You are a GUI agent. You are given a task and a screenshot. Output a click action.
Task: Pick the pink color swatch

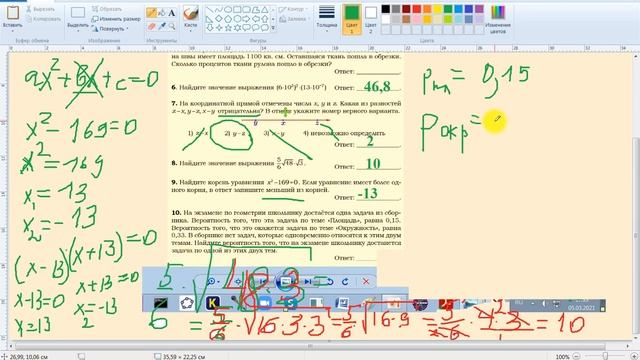coord(417,19)
